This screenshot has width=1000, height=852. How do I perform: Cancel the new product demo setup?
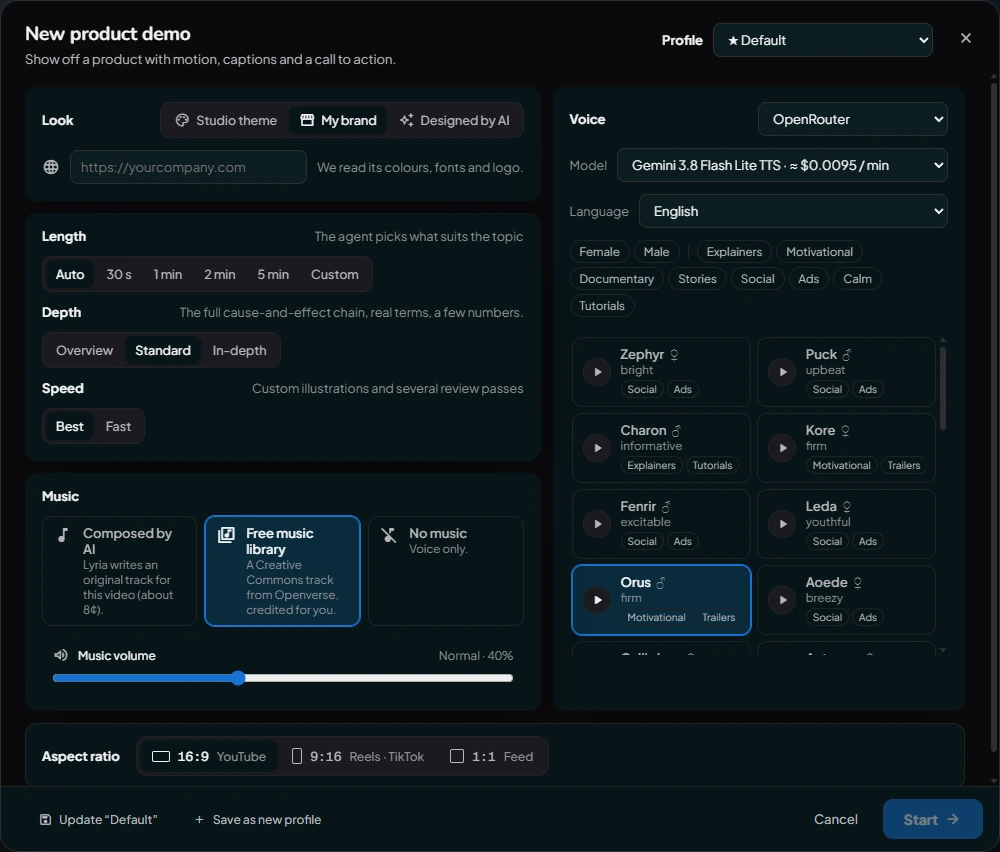835,819
